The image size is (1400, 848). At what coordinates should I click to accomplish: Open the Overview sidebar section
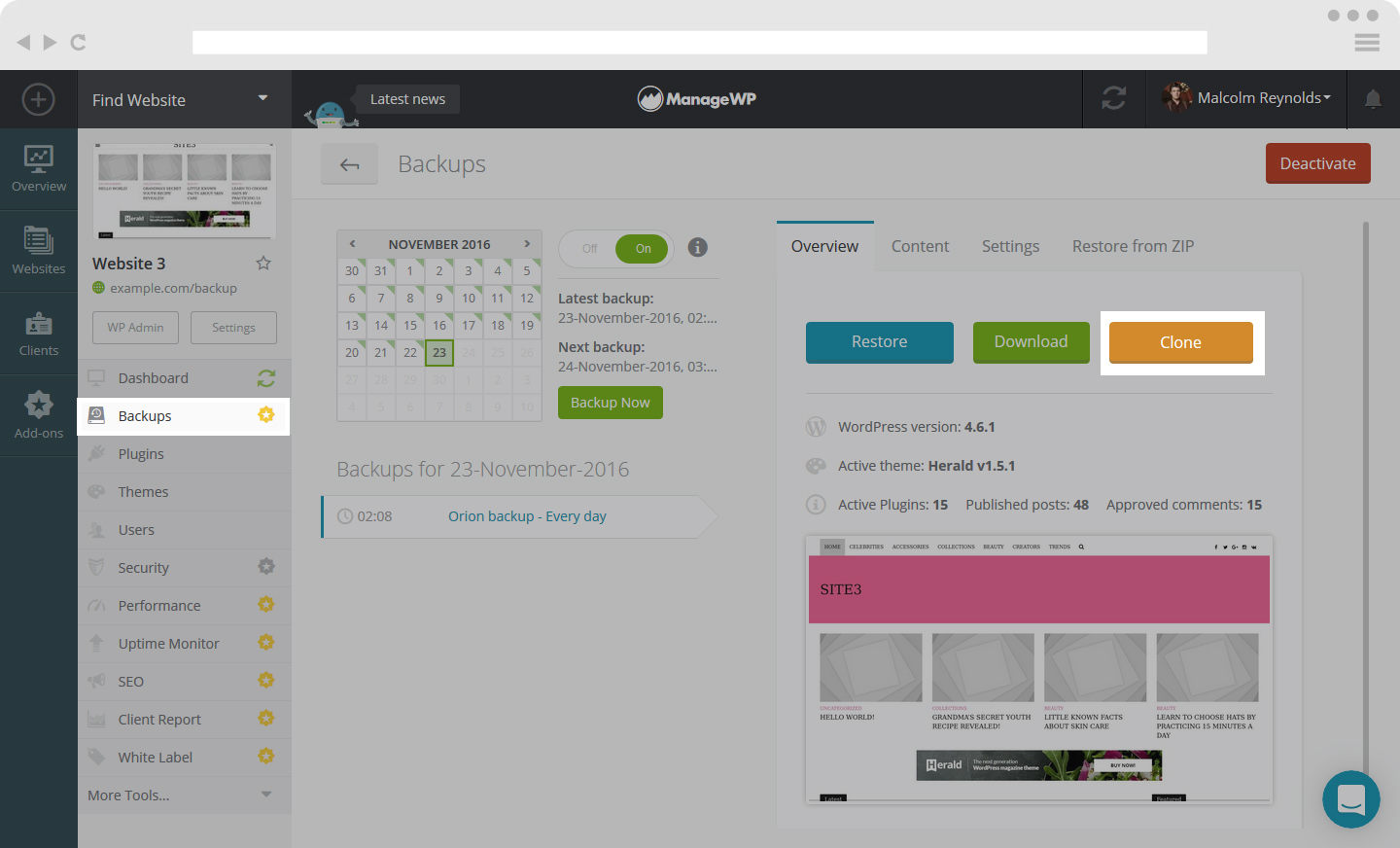(39, 169)
